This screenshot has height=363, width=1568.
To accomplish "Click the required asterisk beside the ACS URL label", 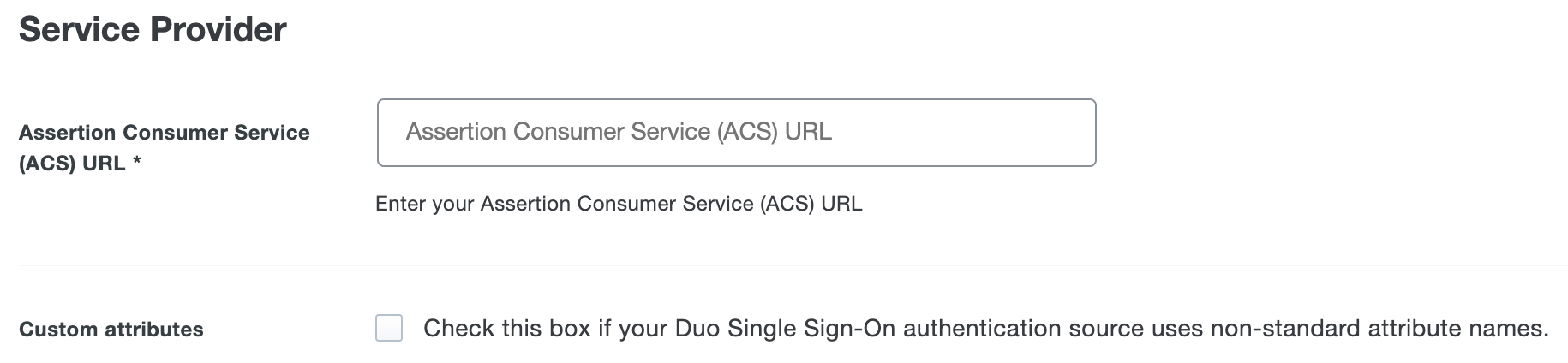I will tap(136, 164).
